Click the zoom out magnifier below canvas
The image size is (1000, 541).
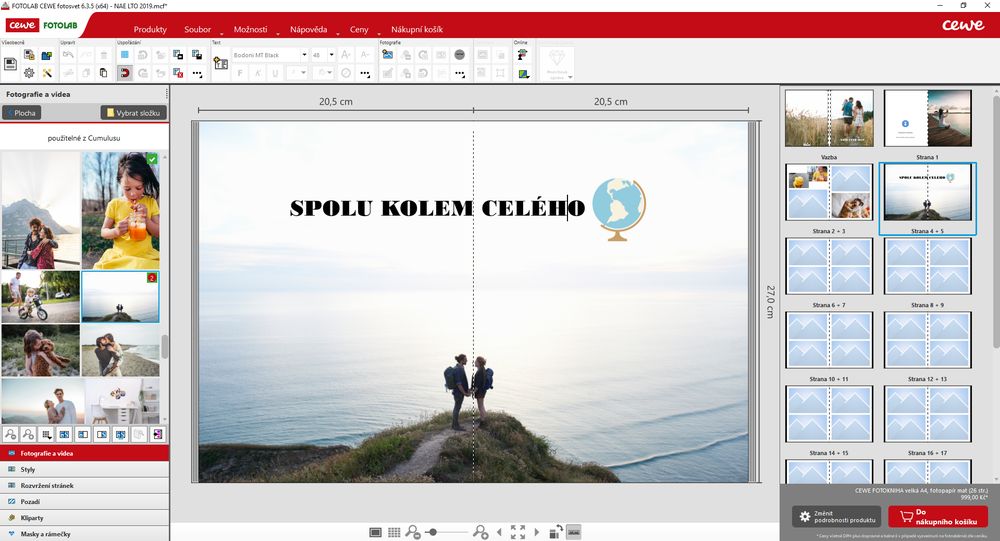pos(413,531)
